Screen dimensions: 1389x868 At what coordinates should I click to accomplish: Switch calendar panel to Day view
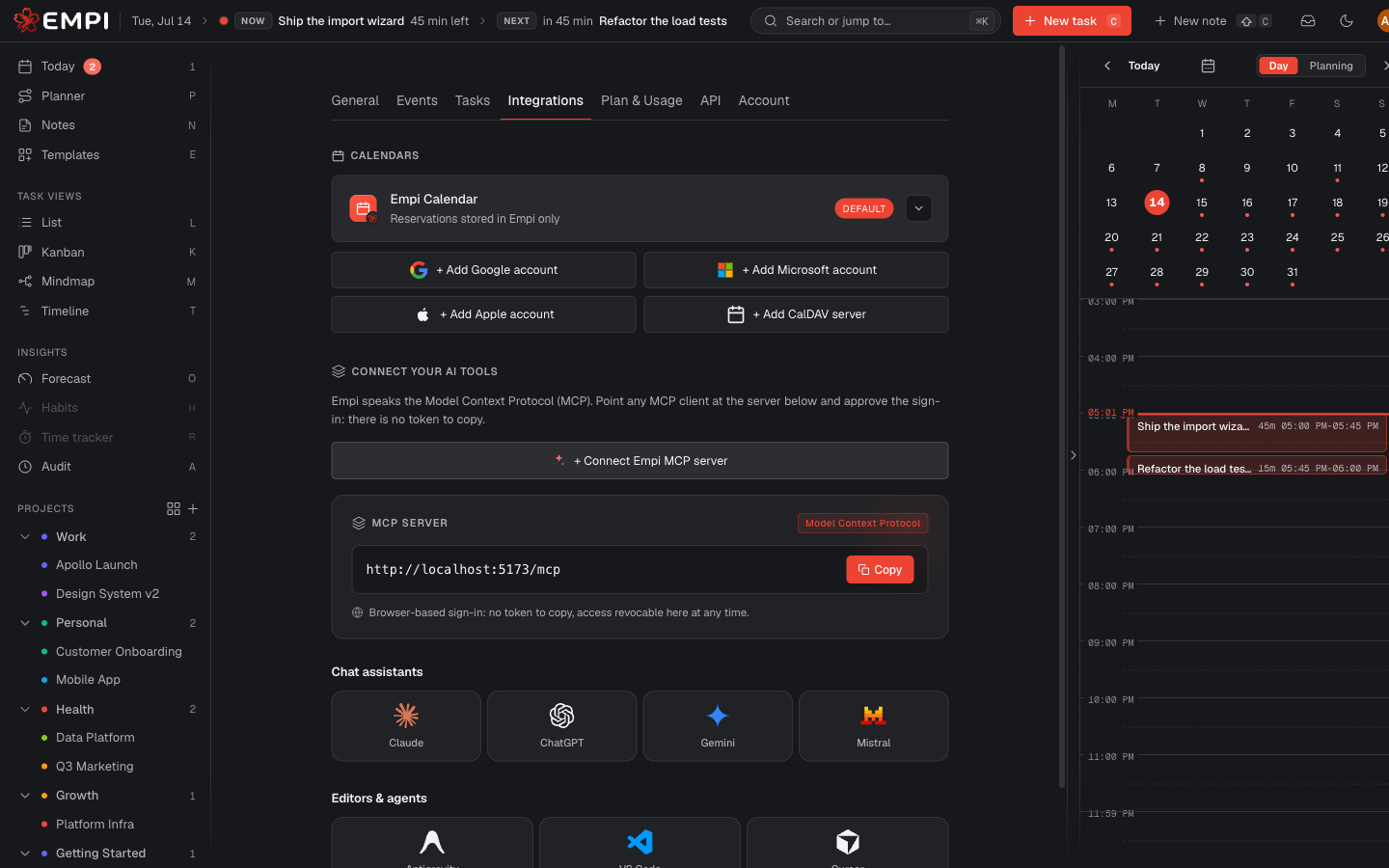click(x=1278, y=66)
